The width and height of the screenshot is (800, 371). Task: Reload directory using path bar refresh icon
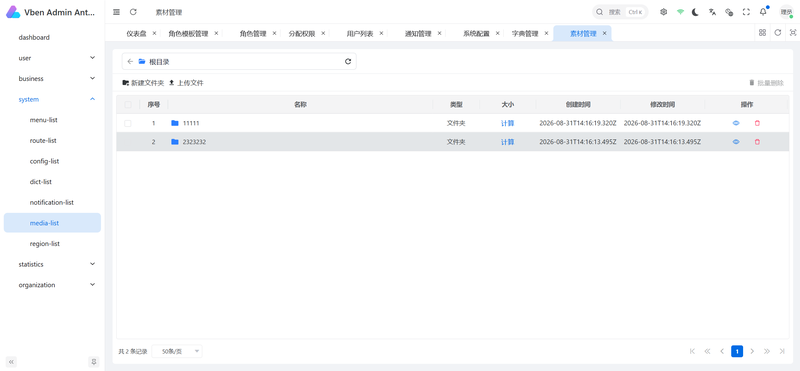348,61
